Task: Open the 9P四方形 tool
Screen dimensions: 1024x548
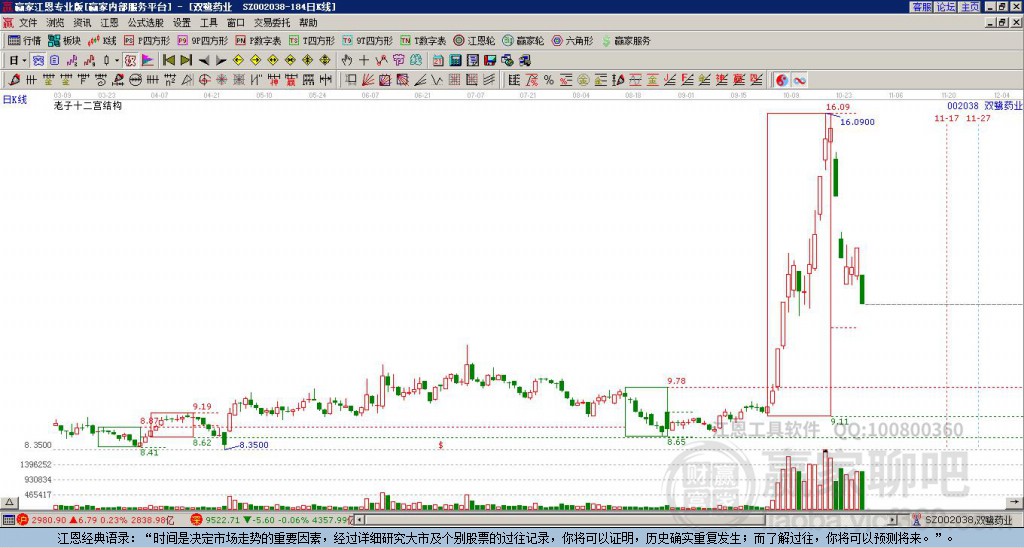Action: coord(203,40)
